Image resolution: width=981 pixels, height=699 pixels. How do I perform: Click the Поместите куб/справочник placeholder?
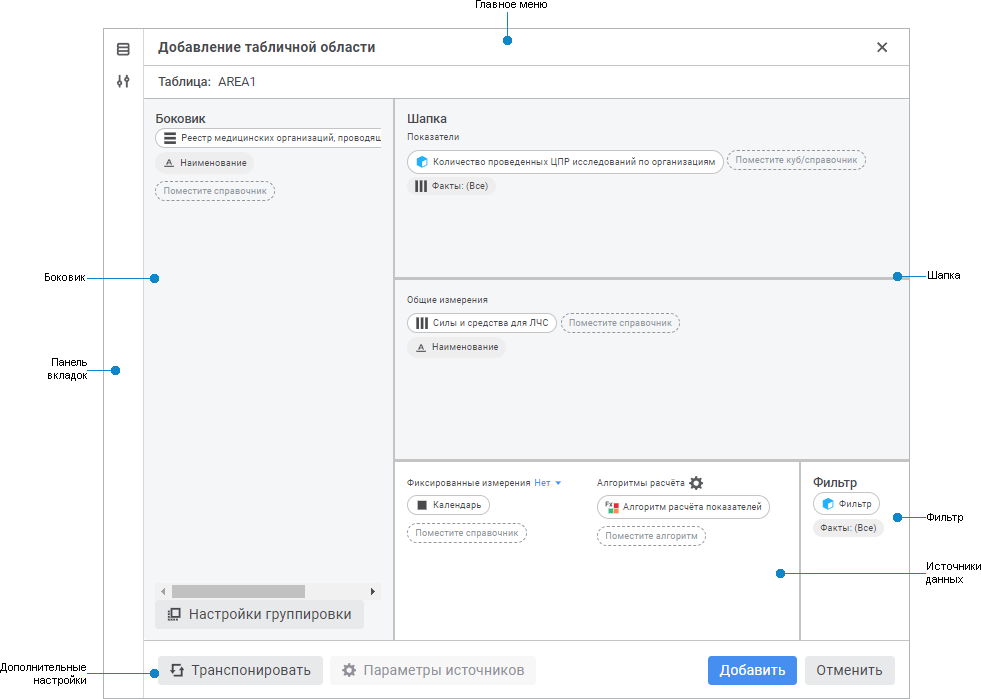point(796,160)
